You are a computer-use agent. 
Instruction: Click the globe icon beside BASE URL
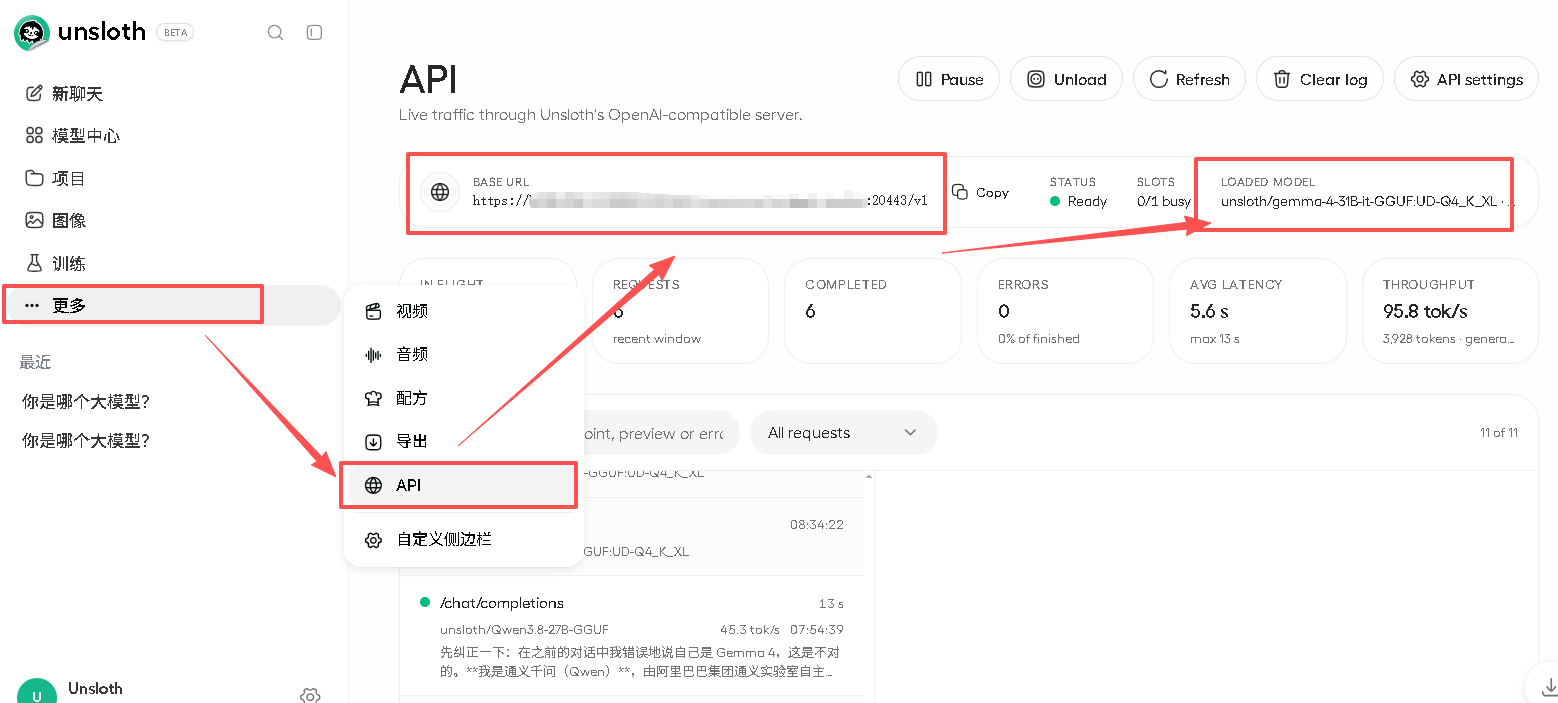pyautogui.click(x=440, y=192)
